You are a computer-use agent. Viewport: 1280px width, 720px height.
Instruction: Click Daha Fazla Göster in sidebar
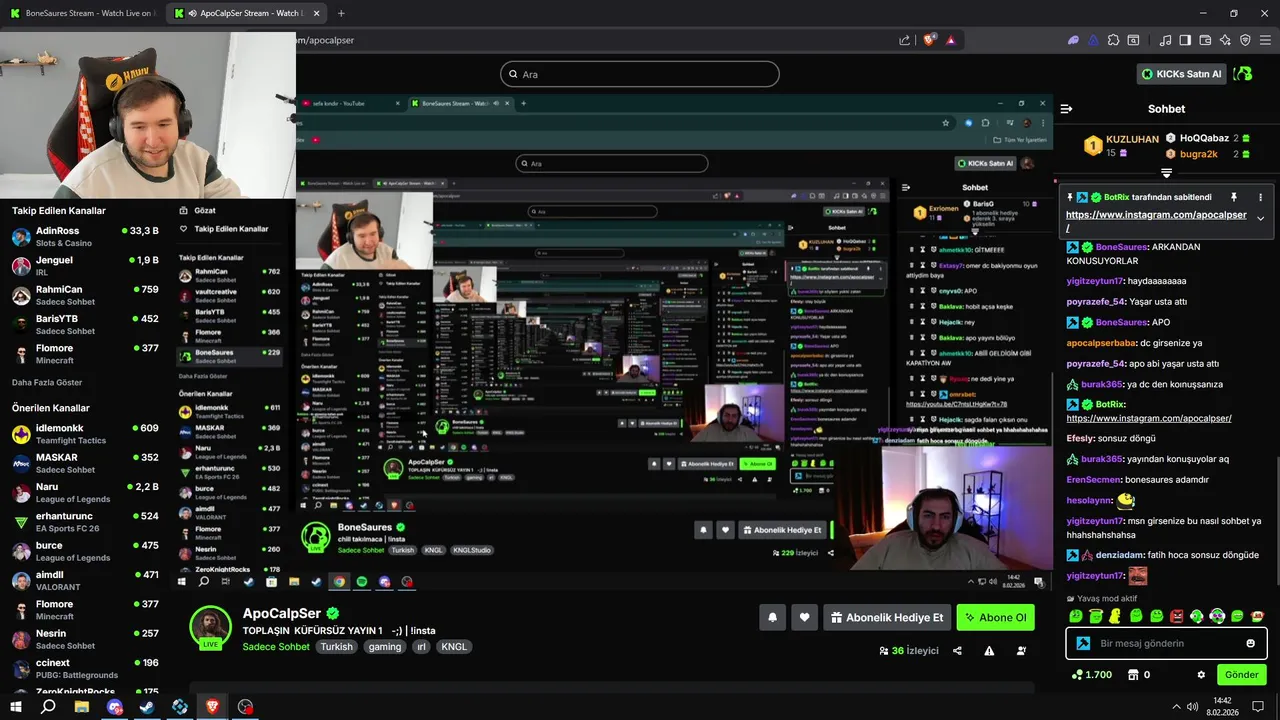(47, 382)
